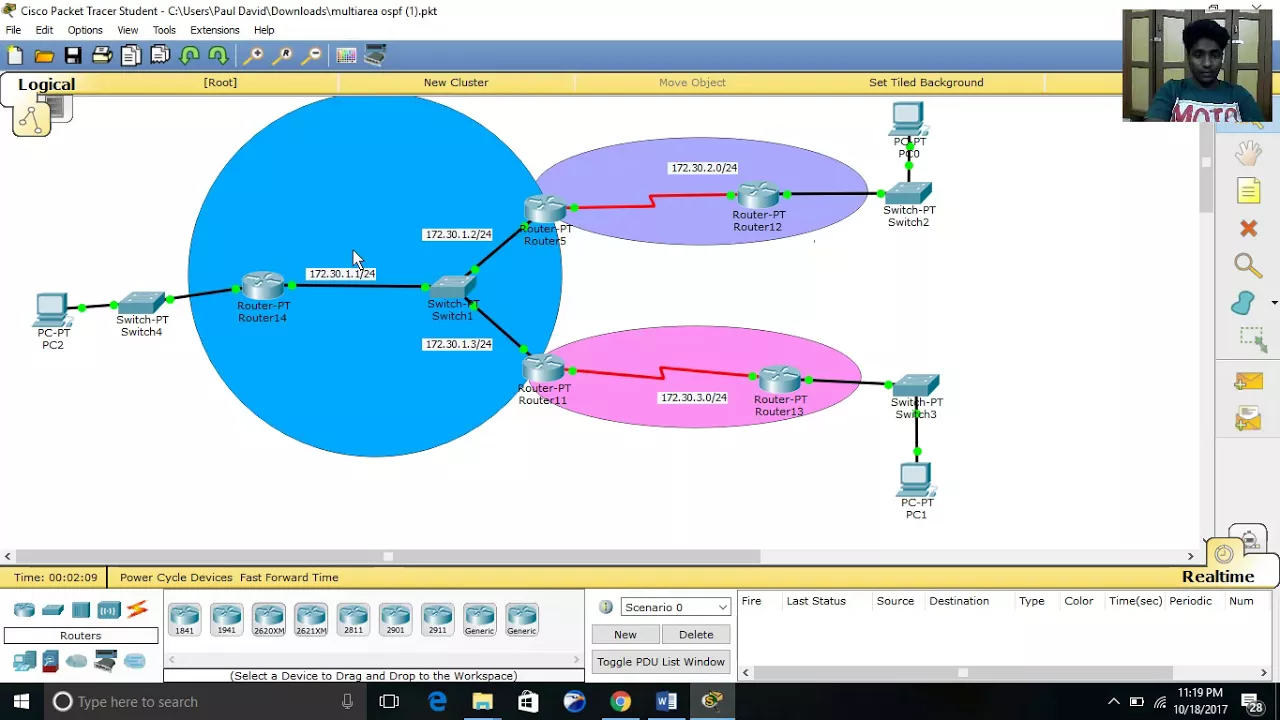Select the Delete tool
1280x720 pixels.
[x=1248, y=229]
